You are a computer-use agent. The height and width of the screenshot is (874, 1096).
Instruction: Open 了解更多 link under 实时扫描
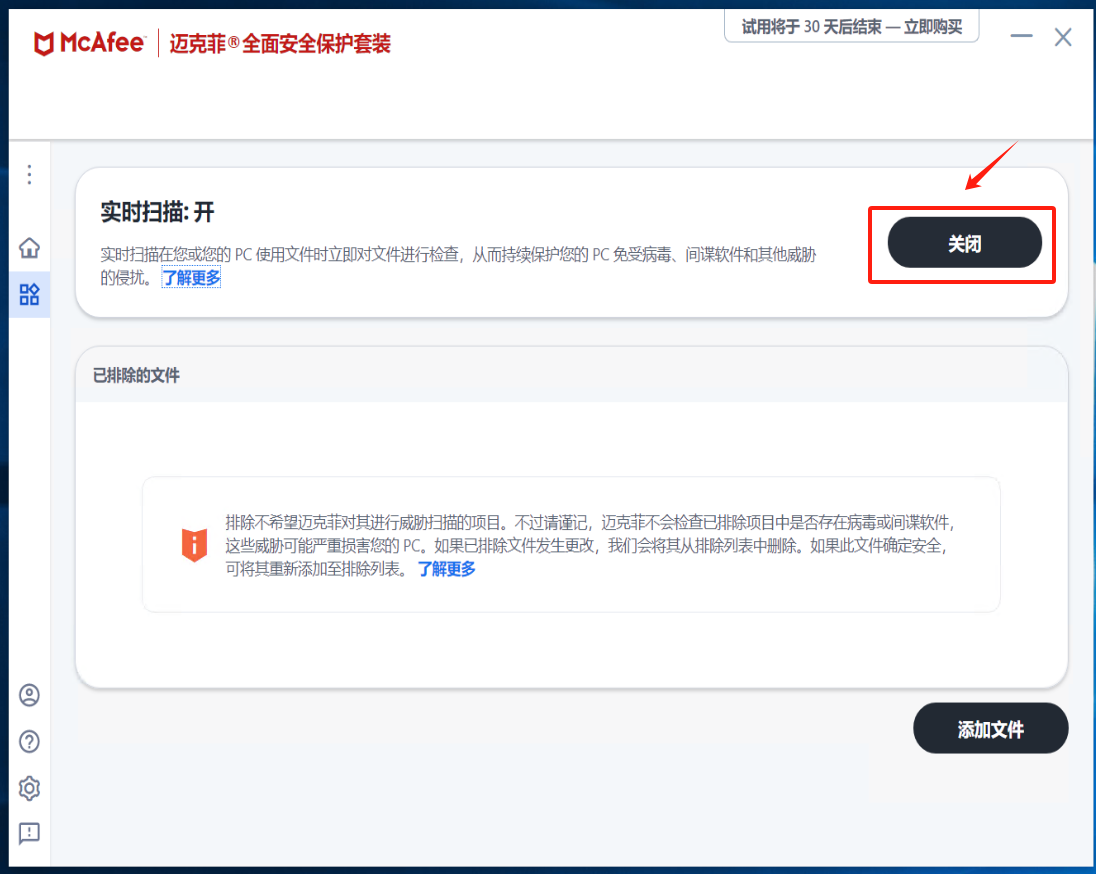(191, 278)
